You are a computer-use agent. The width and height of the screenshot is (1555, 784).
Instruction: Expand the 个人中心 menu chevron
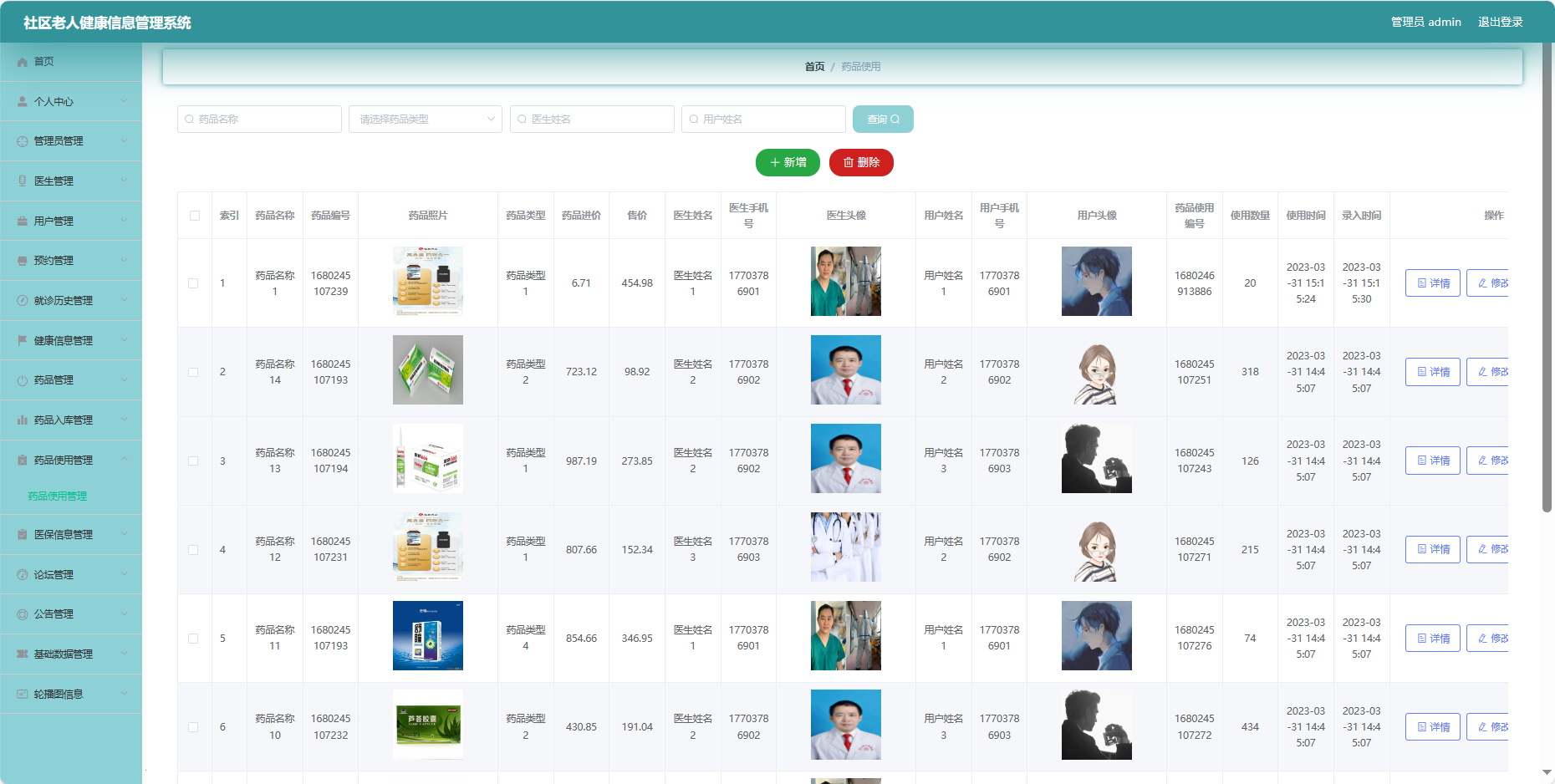point(125,102)
